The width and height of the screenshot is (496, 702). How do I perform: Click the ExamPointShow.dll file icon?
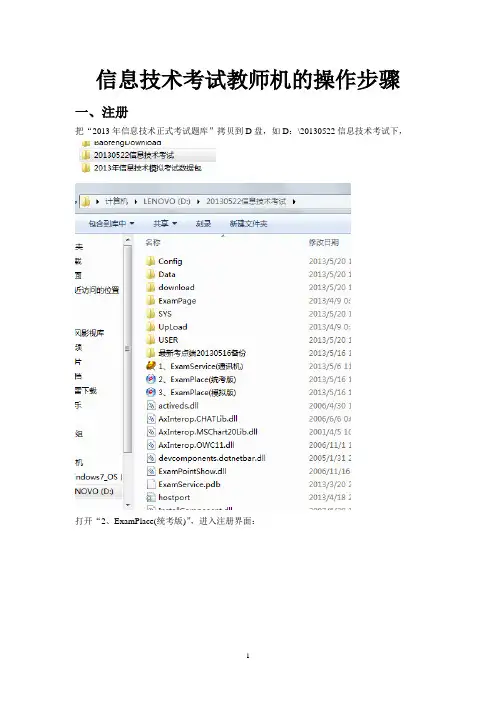151,471
